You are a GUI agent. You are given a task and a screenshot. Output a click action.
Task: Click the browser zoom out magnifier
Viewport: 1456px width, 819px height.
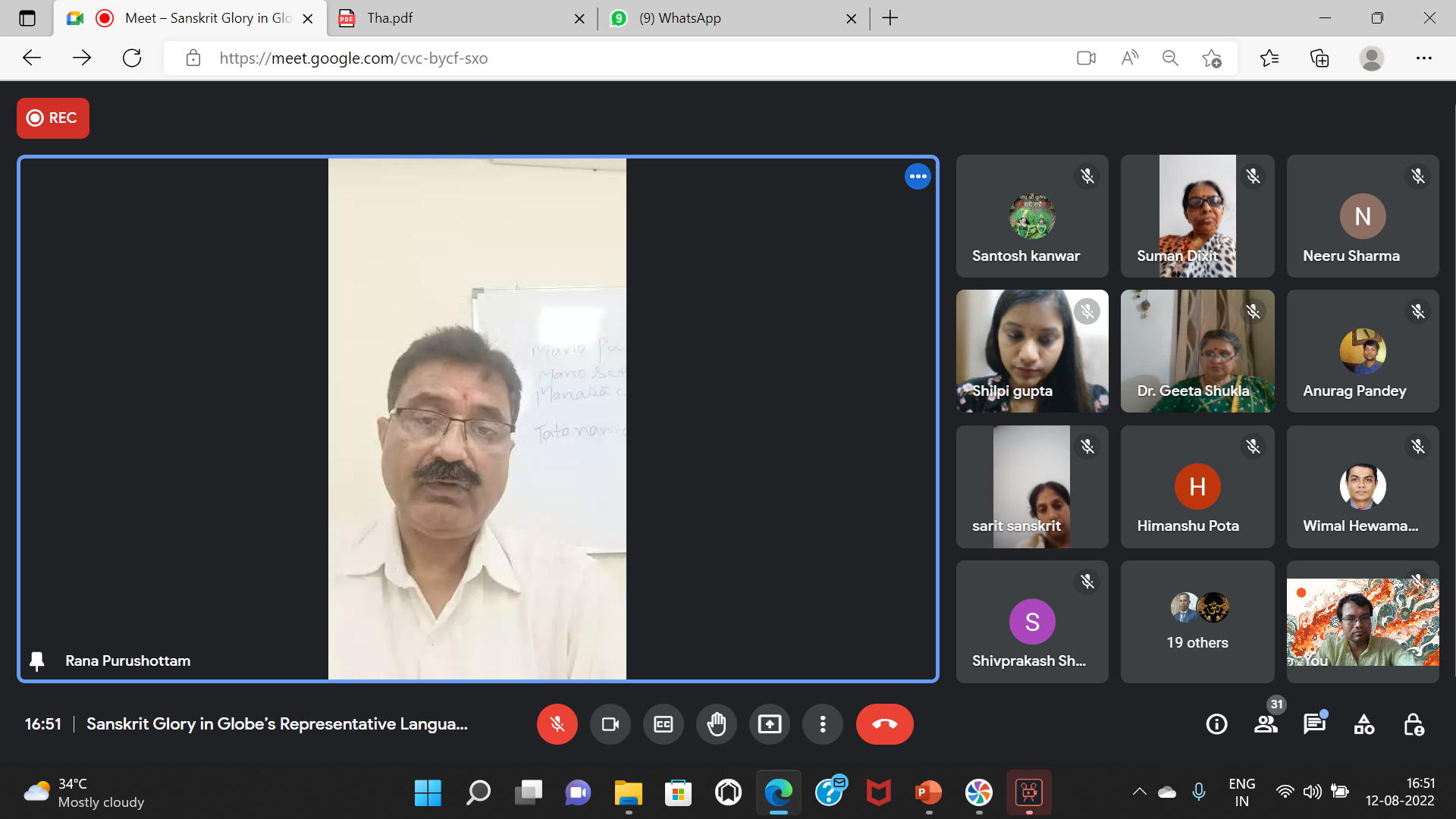point(1170,58)
